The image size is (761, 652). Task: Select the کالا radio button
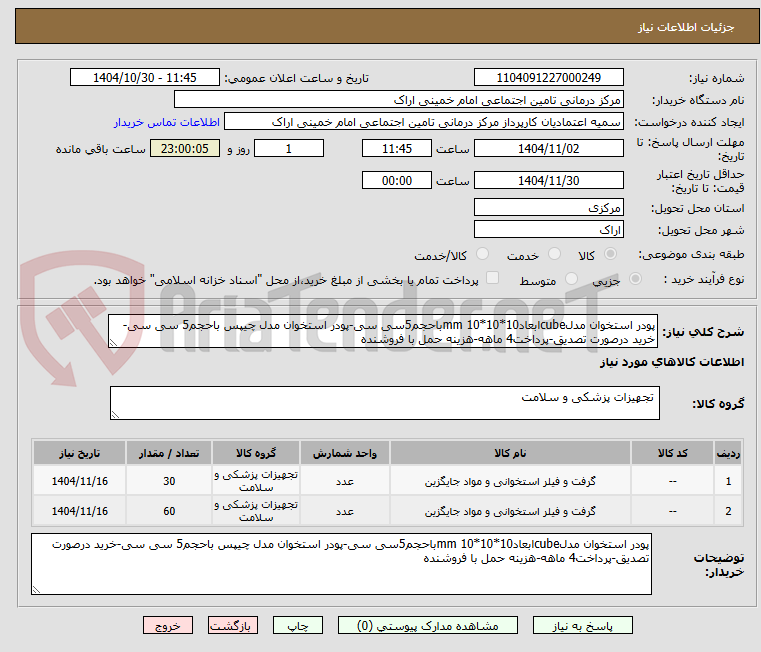click(x=610, y=254)
